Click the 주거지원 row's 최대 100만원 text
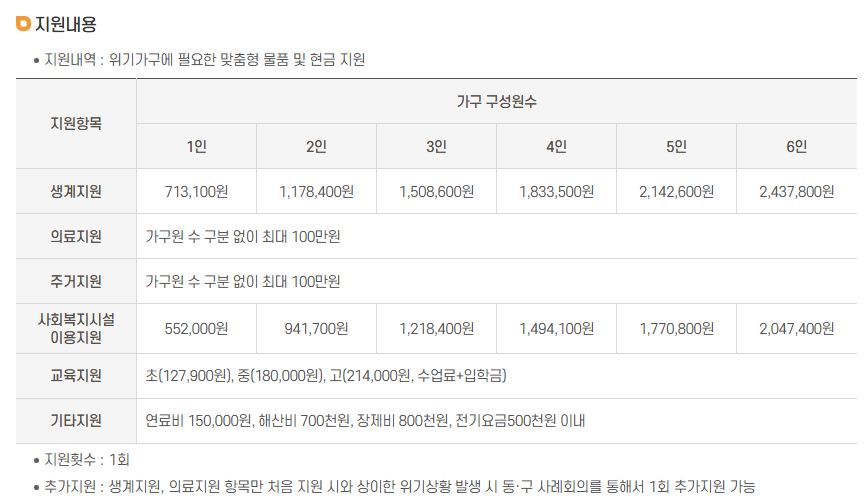Viewport: 866px width, 502px height. click(243, 282)
